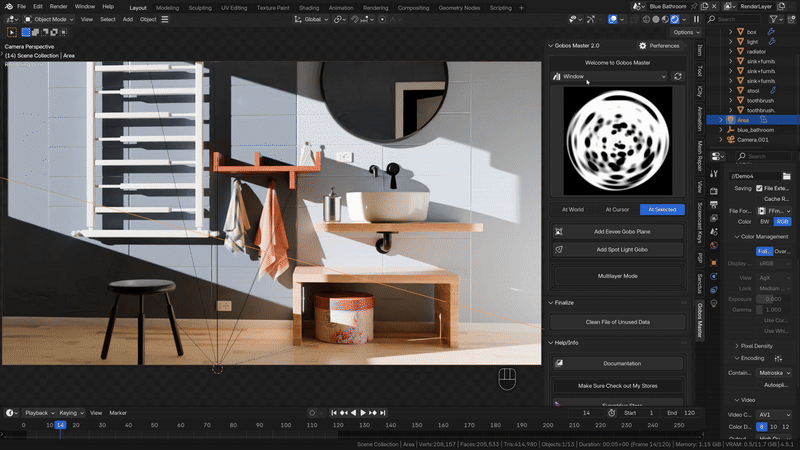Switch to the Geometry Nodes workspace tab
Screen dimensions: 800x450
[459, 8]
